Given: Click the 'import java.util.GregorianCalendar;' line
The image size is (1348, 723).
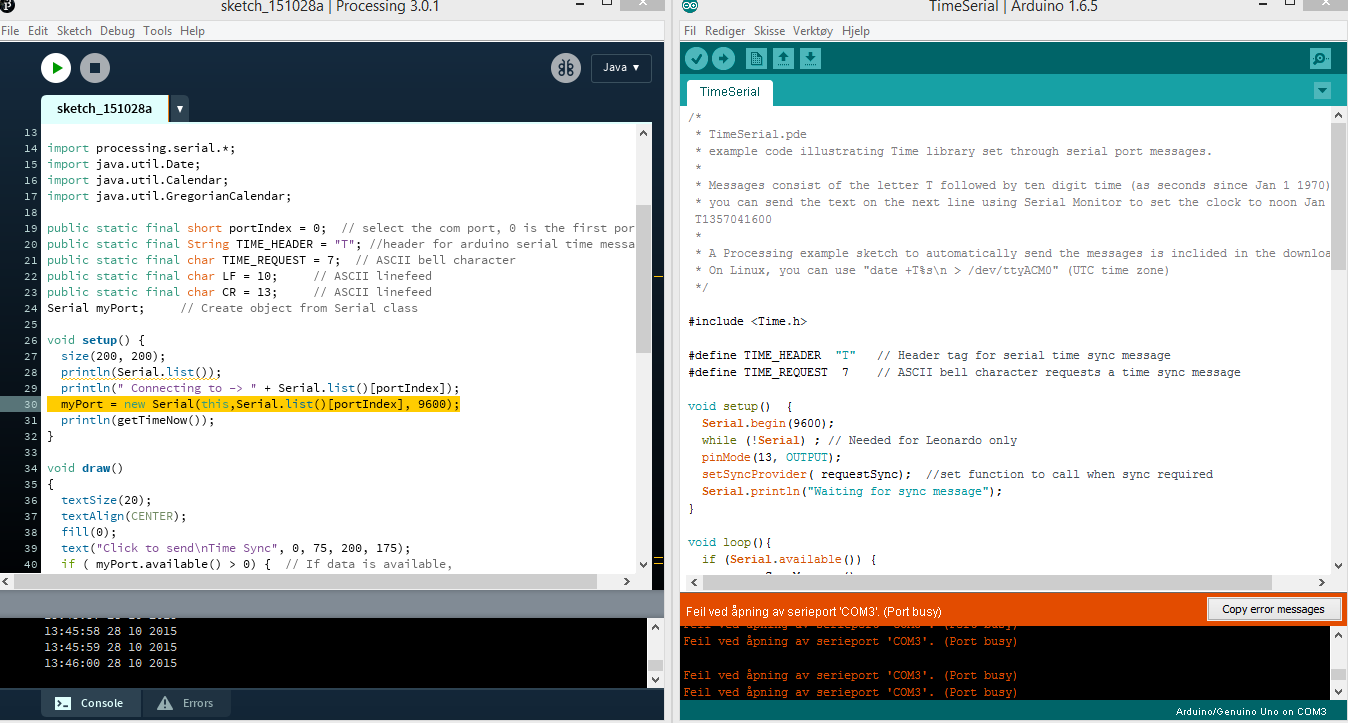Looking at the screenshot, I should pos(169,196).
